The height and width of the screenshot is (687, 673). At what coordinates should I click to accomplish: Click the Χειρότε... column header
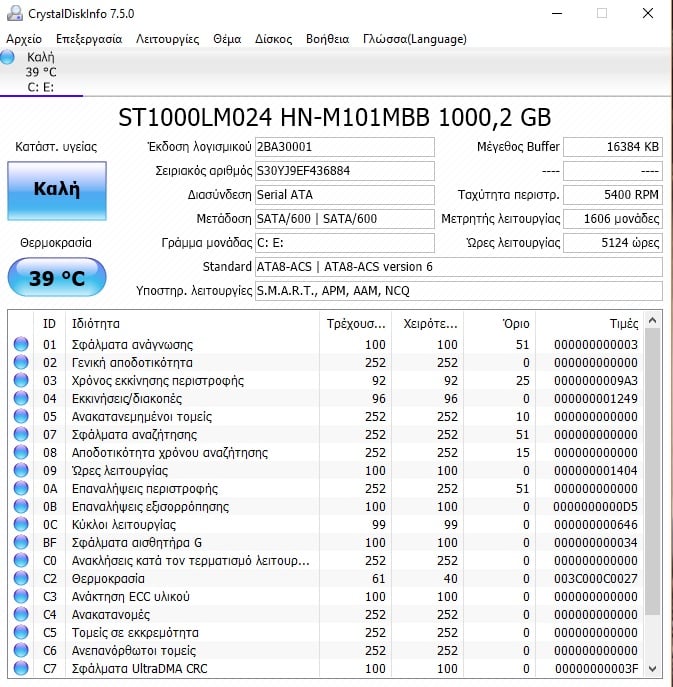point(428,324)
